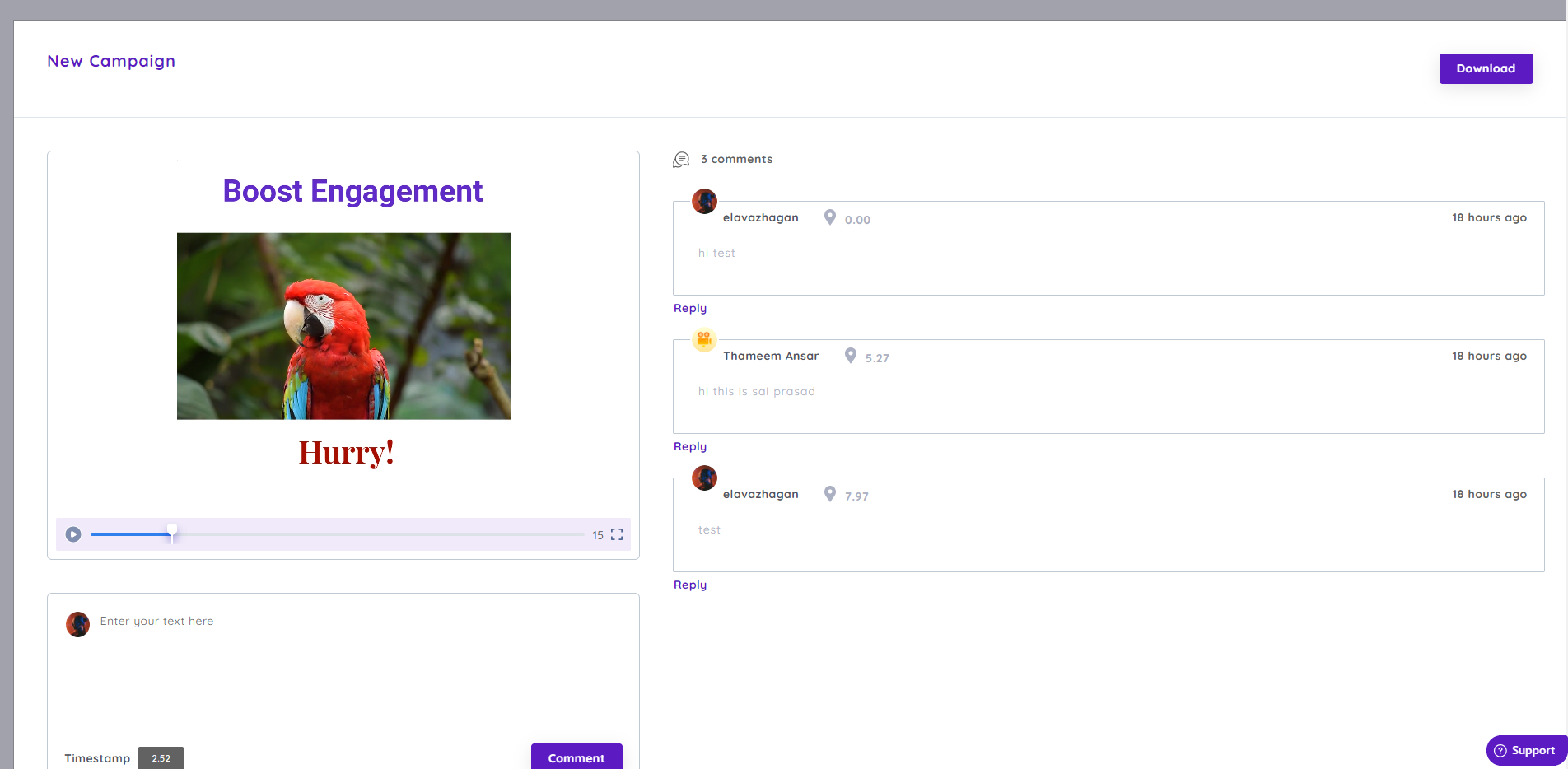Click the play button on the video player

tap(73, 534)
